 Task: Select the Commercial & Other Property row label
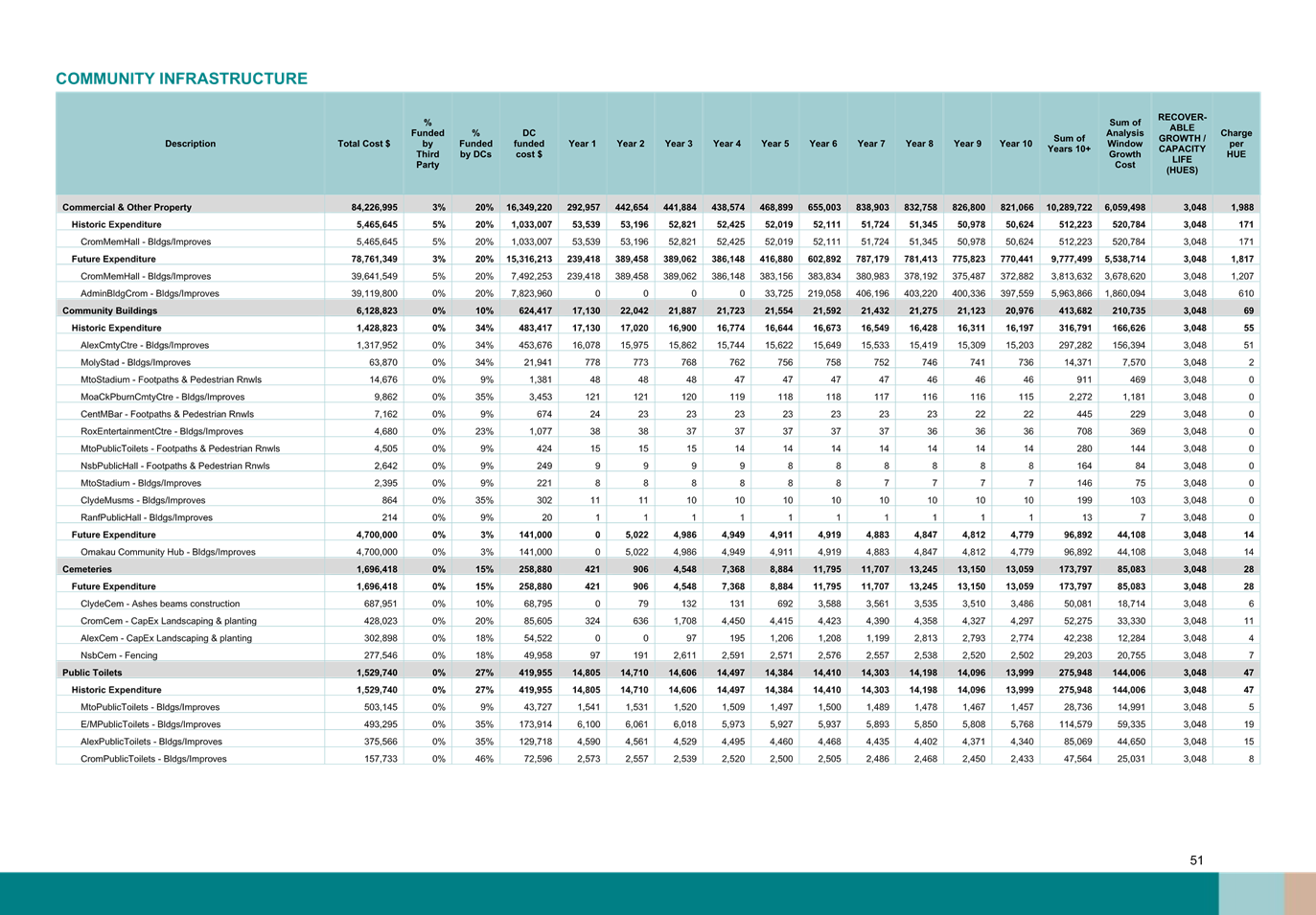(127, 207)
